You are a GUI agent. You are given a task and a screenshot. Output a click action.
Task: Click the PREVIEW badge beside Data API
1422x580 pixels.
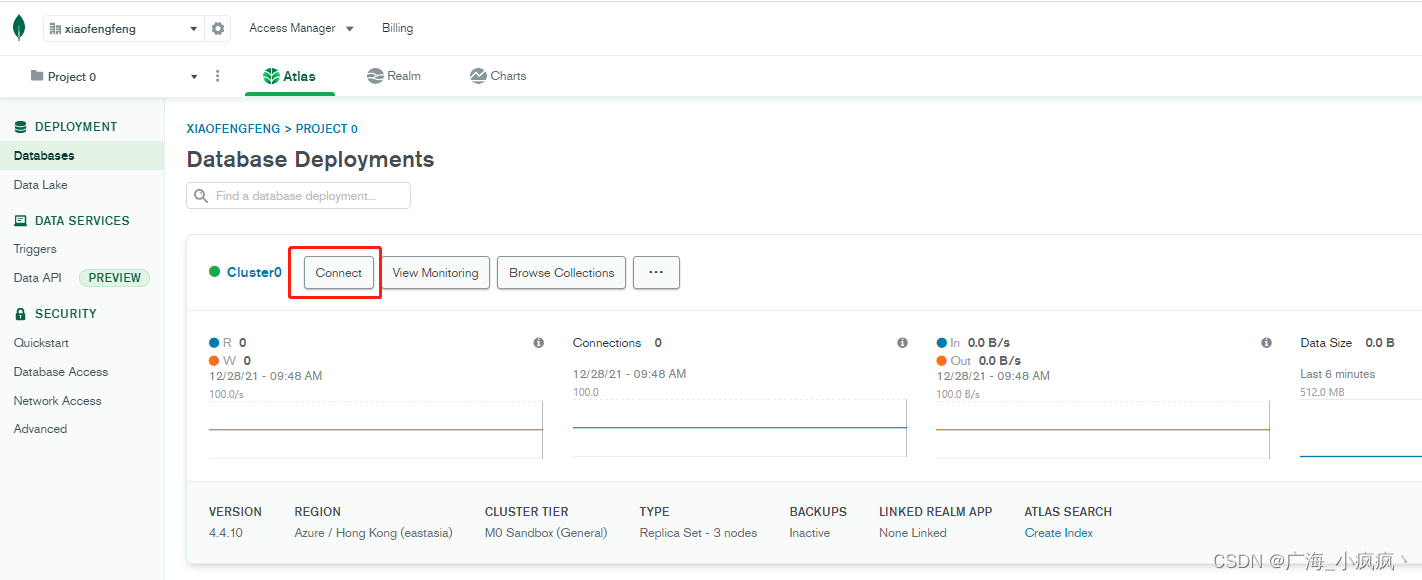pyautogui.click(x=114, y=278)
